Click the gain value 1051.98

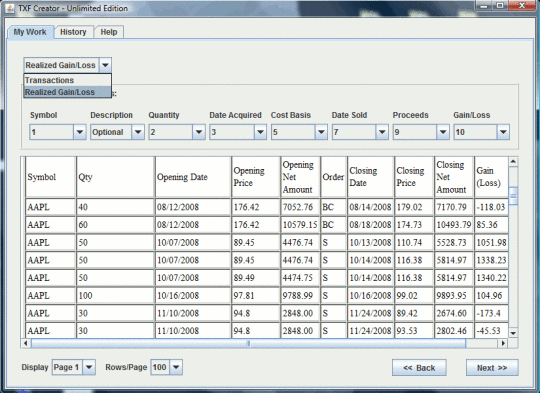point(491,242)
